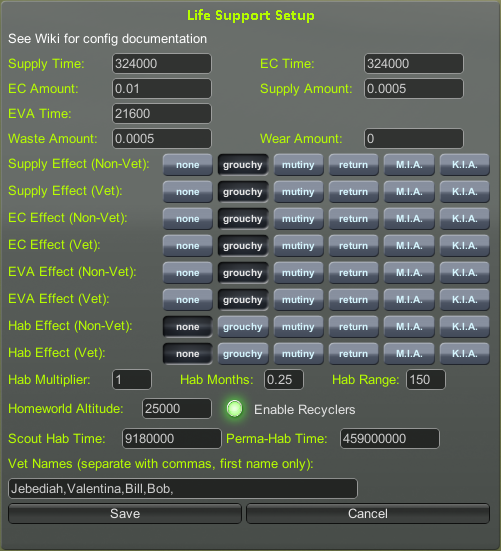
Task: Set EC Effect (Vet) to none
Action: click(x=188, y=246)
